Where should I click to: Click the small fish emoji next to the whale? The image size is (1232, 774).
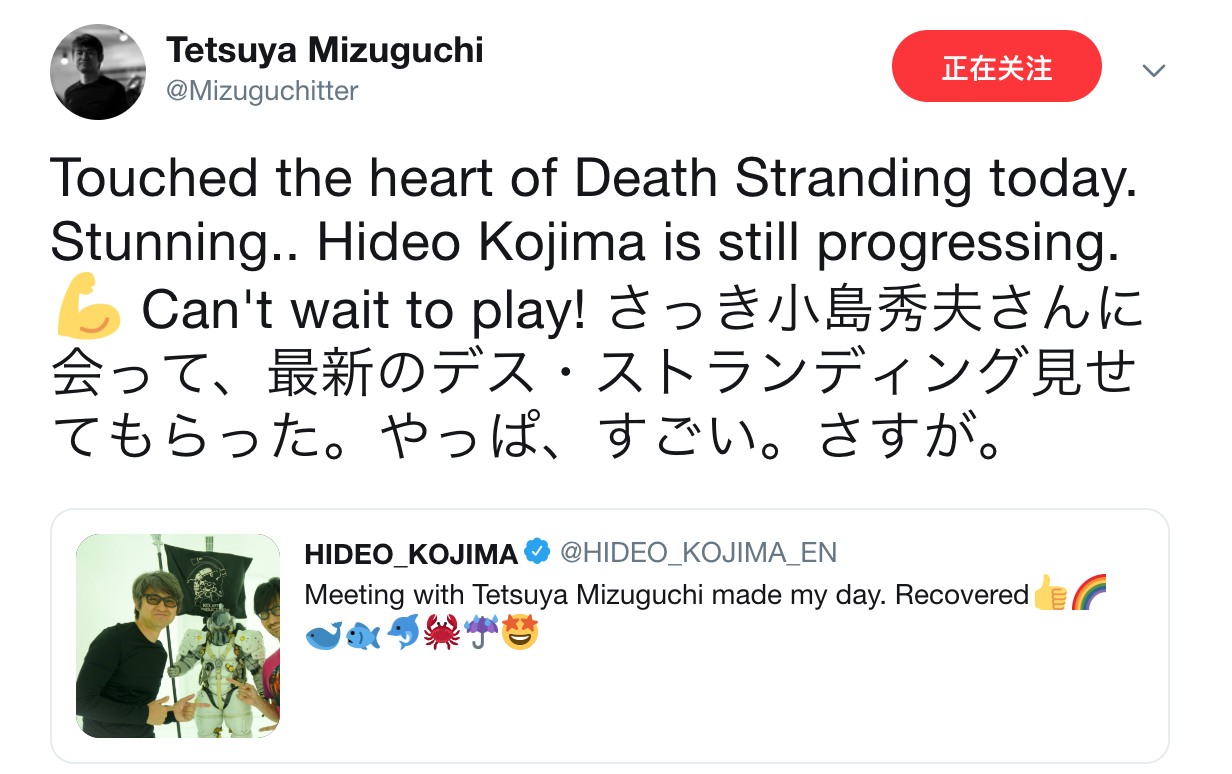363,634
